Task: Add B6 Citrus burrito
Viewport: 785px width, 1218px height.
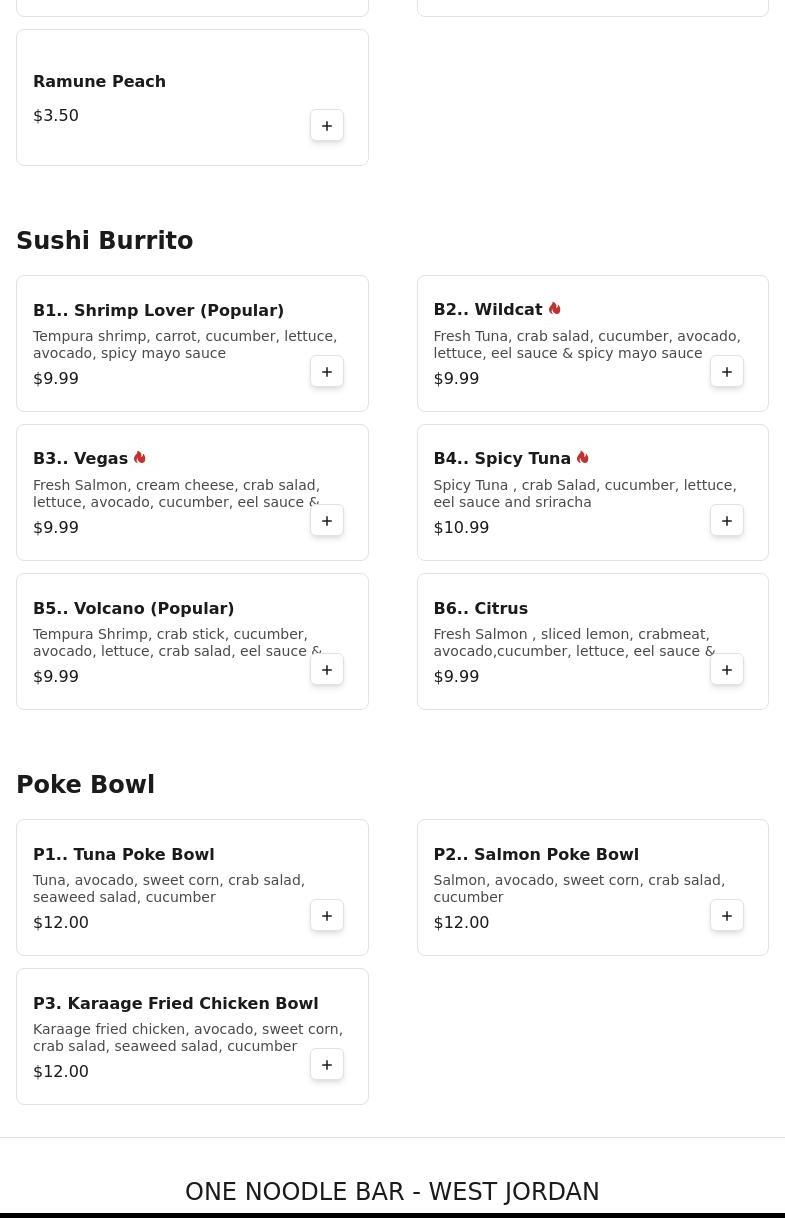Action: (x=727, y=670)
